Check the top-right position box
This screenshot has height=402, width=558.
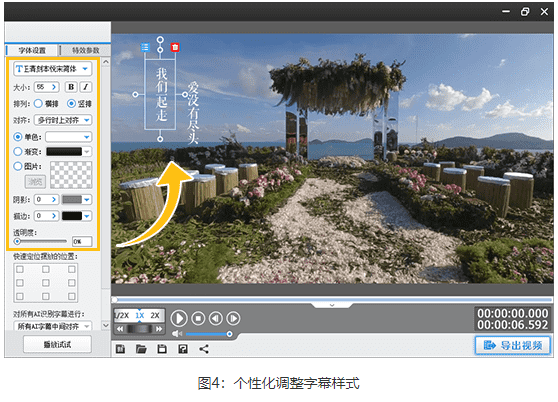click(72, 269)
